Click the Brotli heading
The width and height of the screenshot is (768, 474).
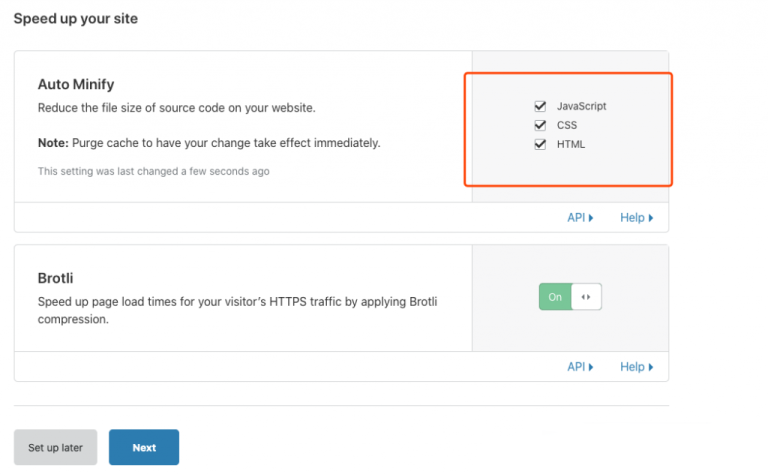tap(55, 278)
